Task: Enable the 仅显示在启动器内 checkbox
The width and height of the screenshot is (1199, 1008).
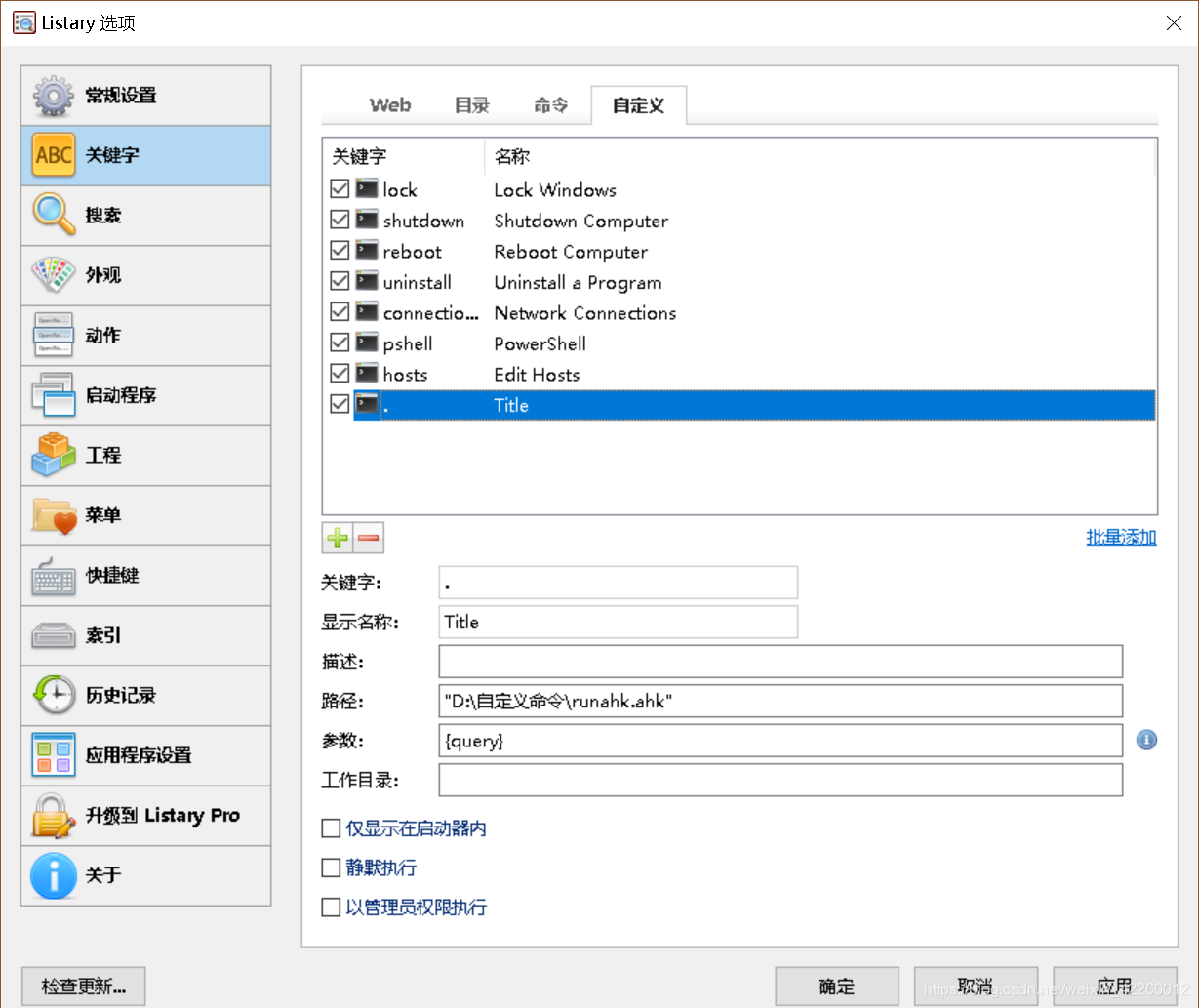Action: (331, 828)
